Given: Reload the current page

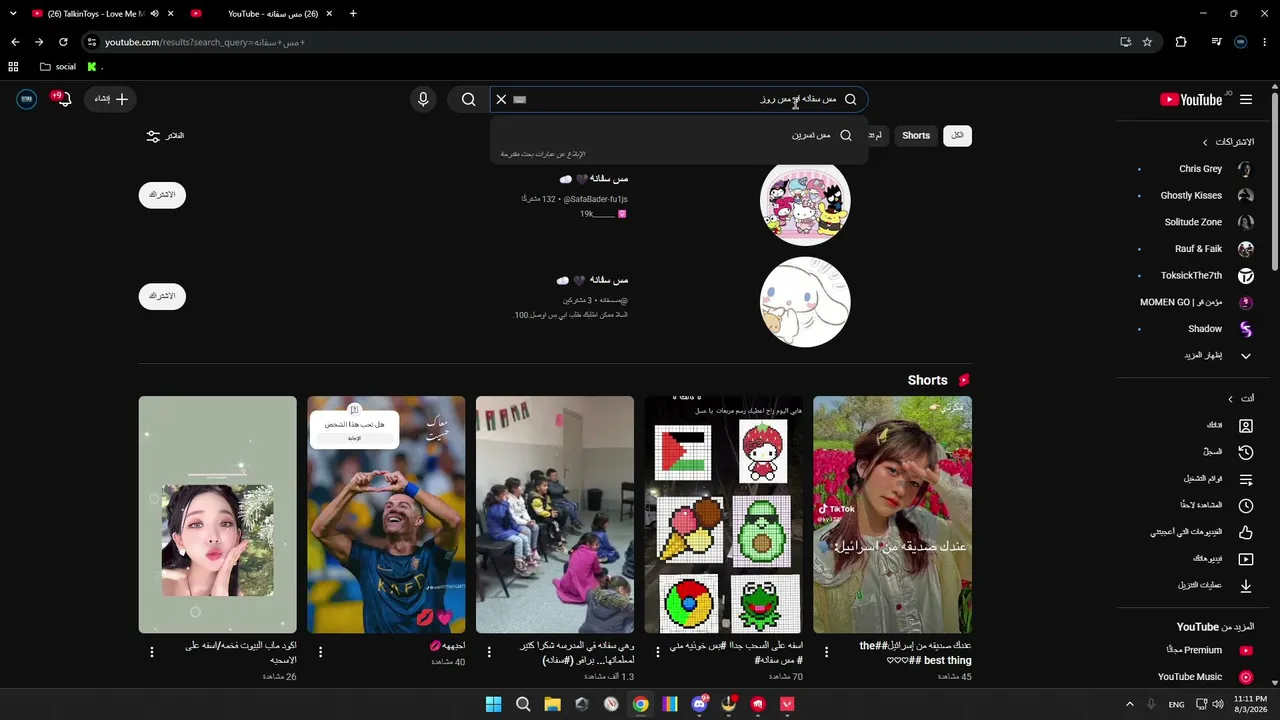Looking at the screenshot, I should pos(63,42).
